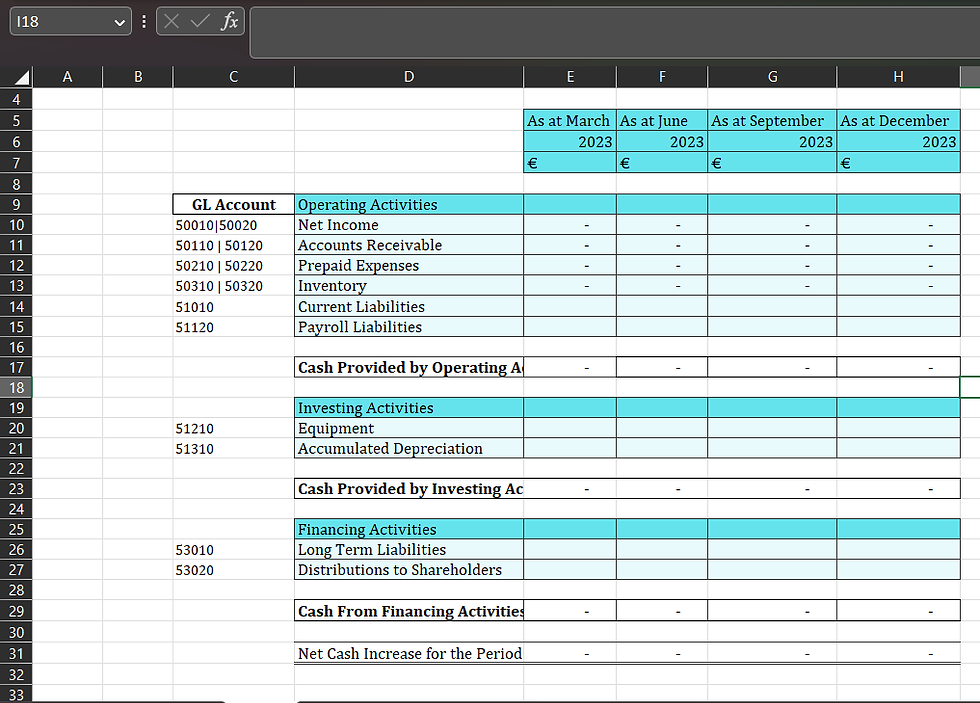Click GL account cell '51210'

(x=234, y=428)
